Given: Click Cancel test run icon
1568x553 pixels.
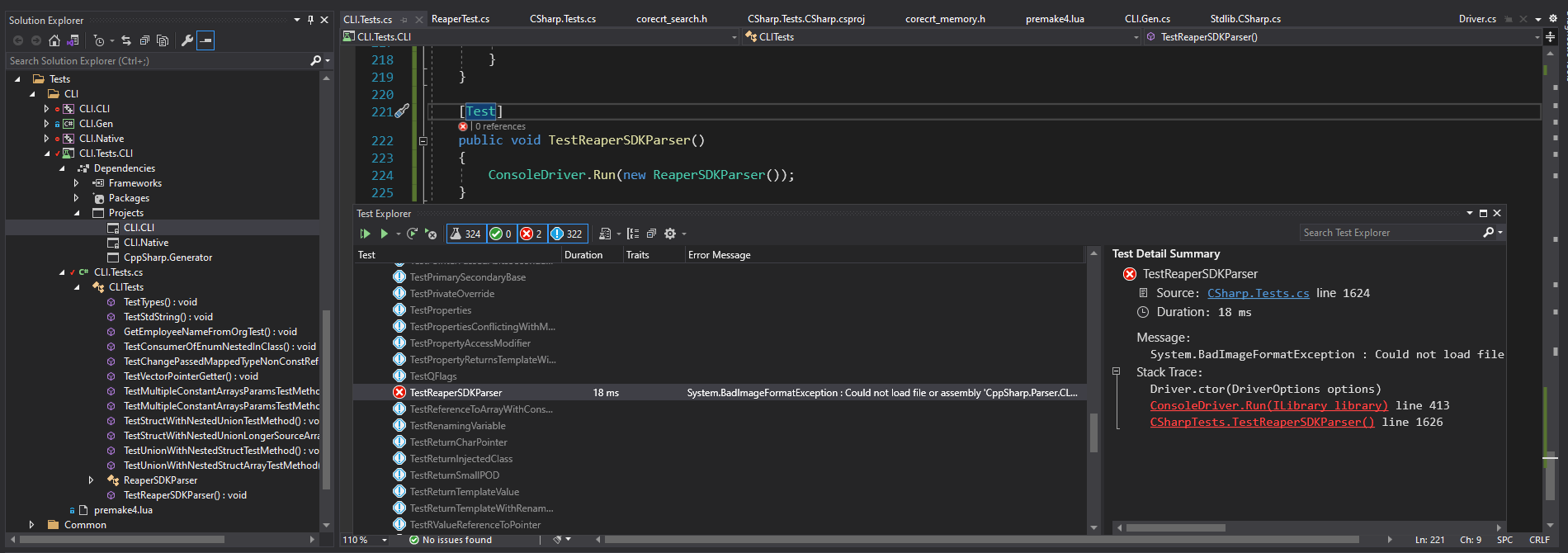Looking at the screenshot, I should 431,234.
